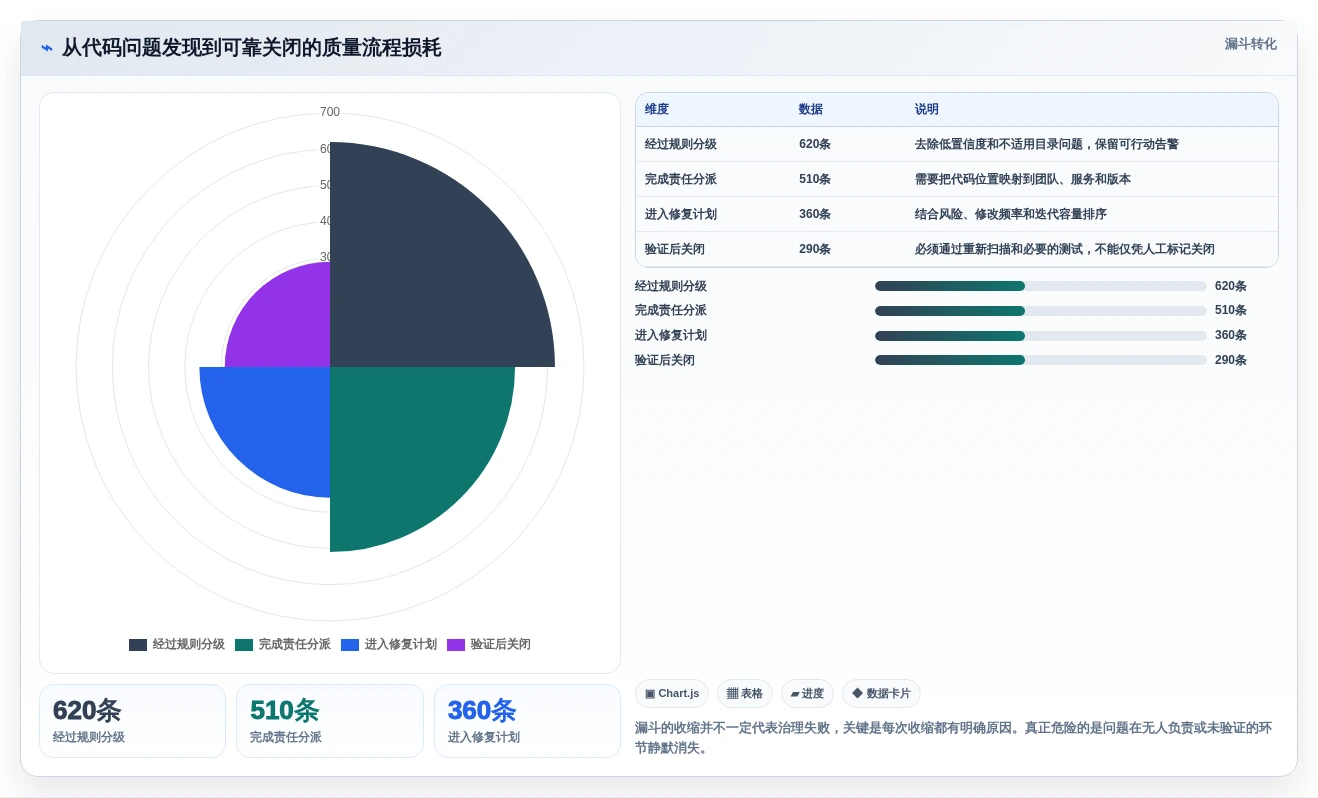Click the 数据卡片 tag chip
The width and height of the screenshot is (1318, 798).
[881, 694]
